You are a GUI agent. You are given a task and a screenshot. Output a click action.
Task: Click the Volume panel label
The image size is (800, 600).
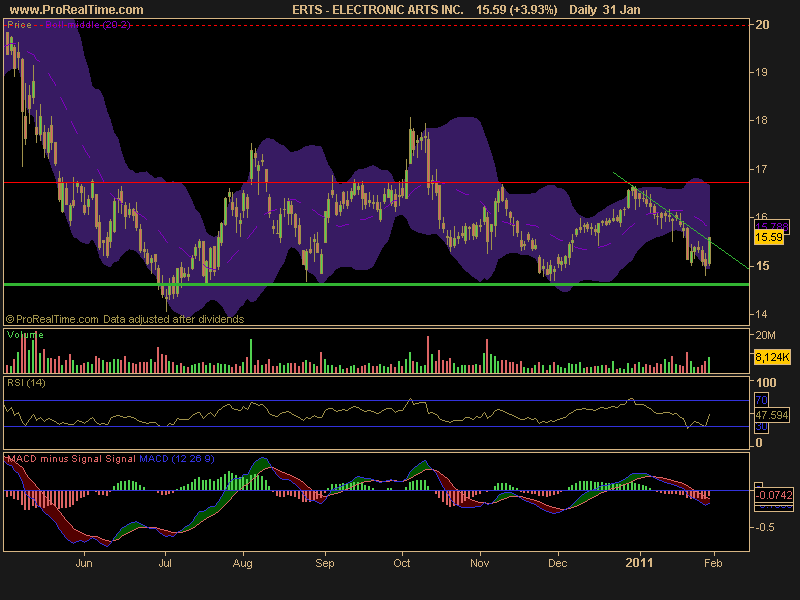[x=25, y=335]
